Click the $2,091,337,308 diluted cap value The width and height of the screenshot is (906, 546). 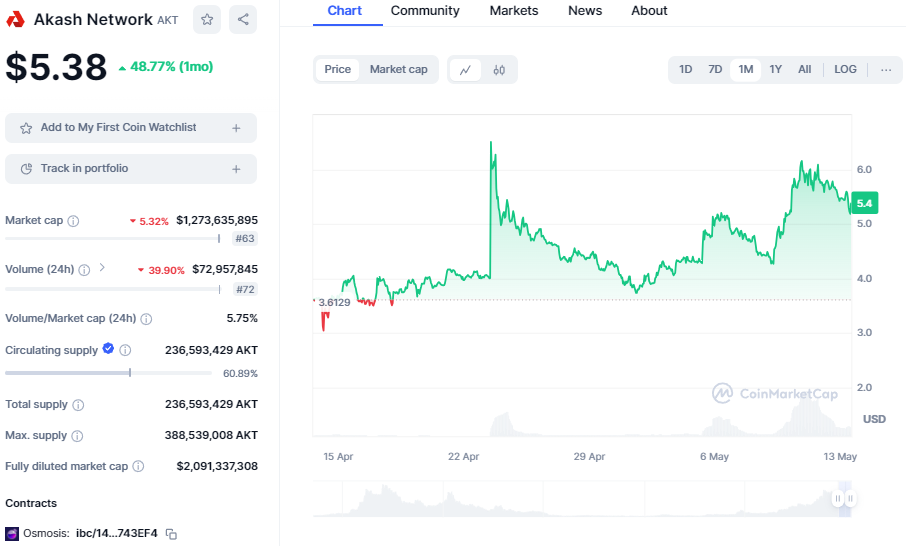217,466
